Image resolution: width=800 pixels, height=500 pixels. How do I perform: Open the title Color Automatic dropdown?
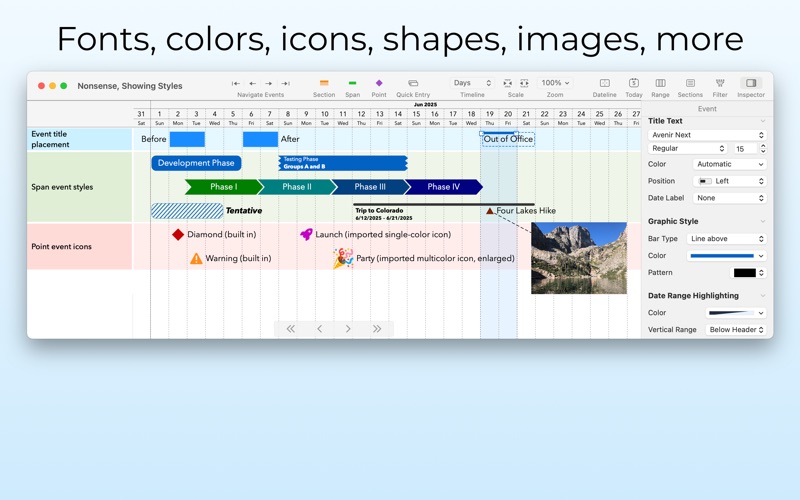tap(729, 164)
